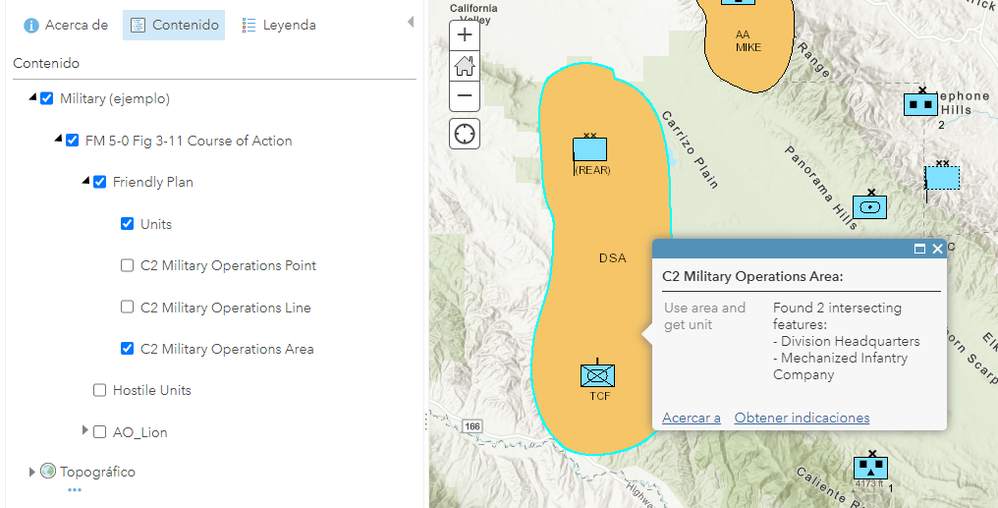Screen dimensions: 998x508
Task: Click the route 166 highway shield
Action: tap(472, 426)
